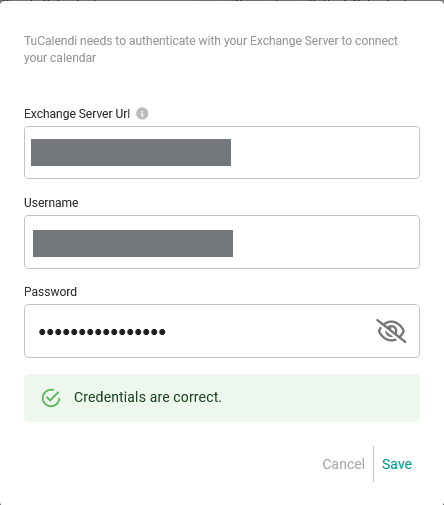Click the info icon beside Exchange Server Url

tap(142, 114)
